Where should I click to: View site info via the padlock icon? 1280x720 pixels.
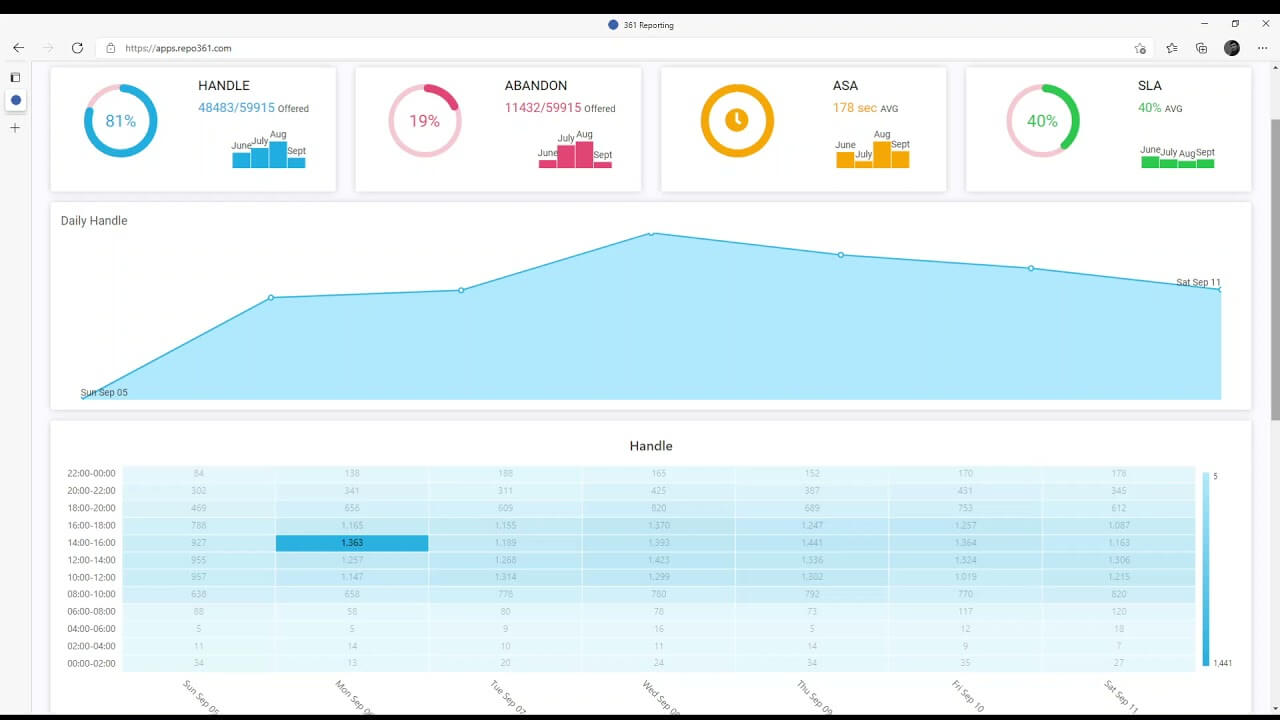pyautogui.click(x=111, y=48)
